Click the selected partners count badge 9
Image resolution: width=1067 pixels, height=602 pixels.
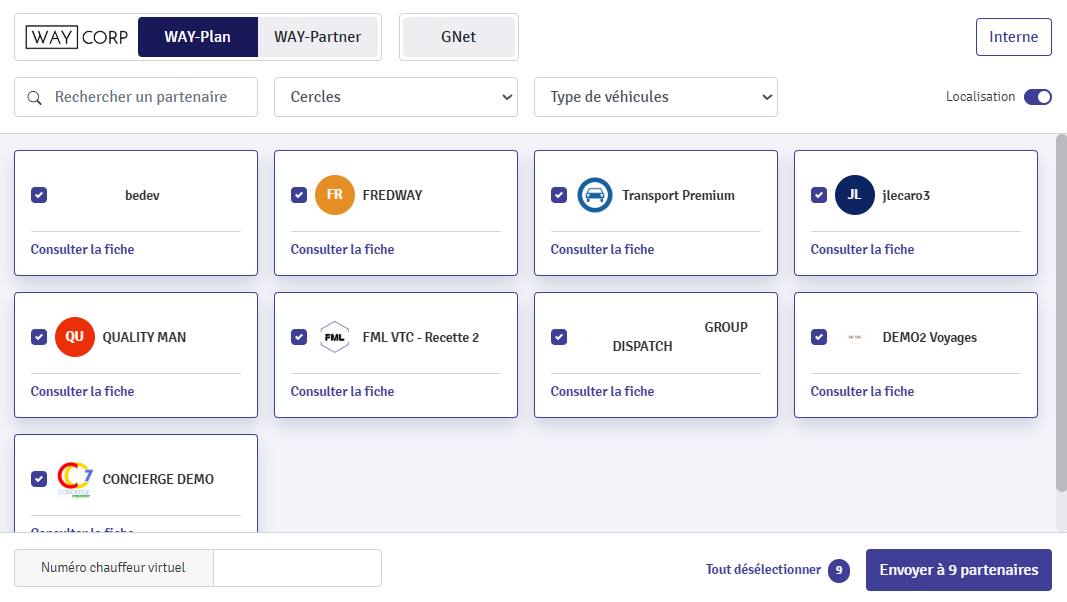click(x=839, y=570)
